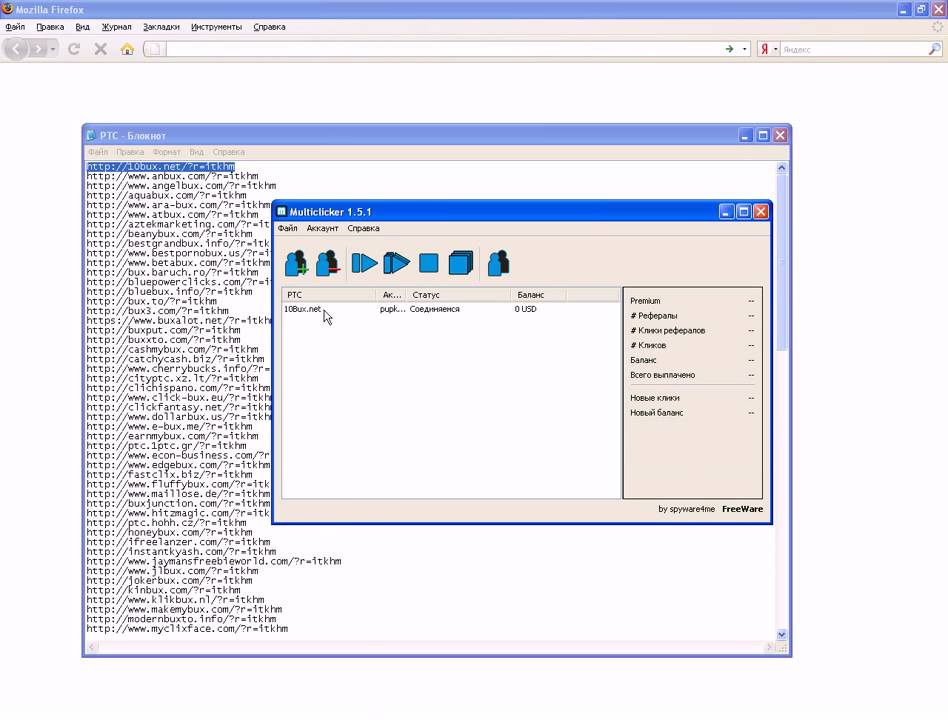This screenshot has width=948, height=720.
Task: Open Файл menu in Firefox
Action: pyautogui.click(x=15, y=27)
